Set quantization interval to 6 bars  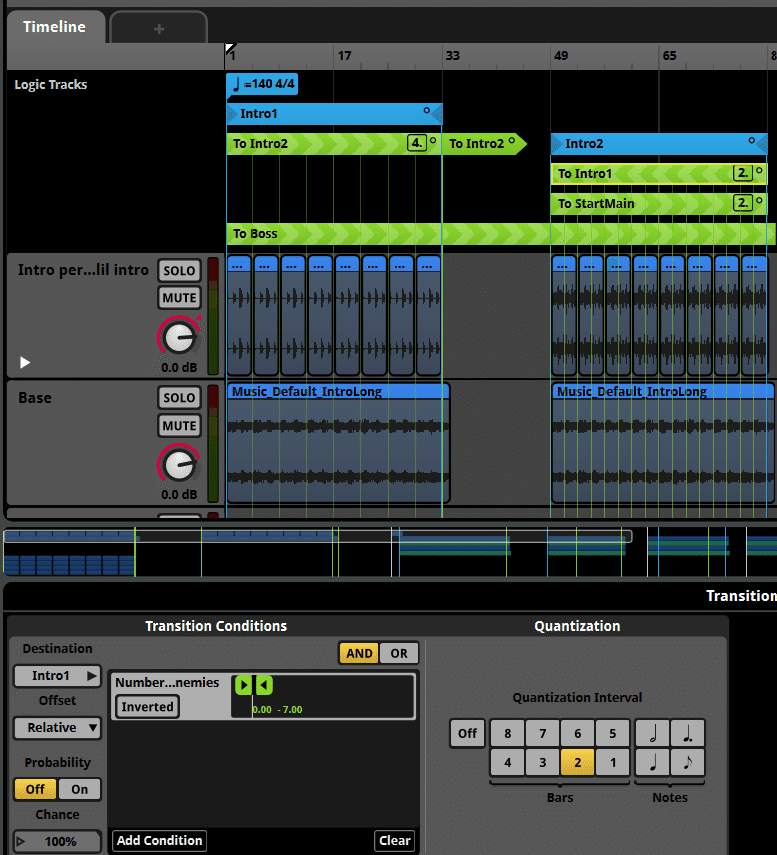point(577,733)
